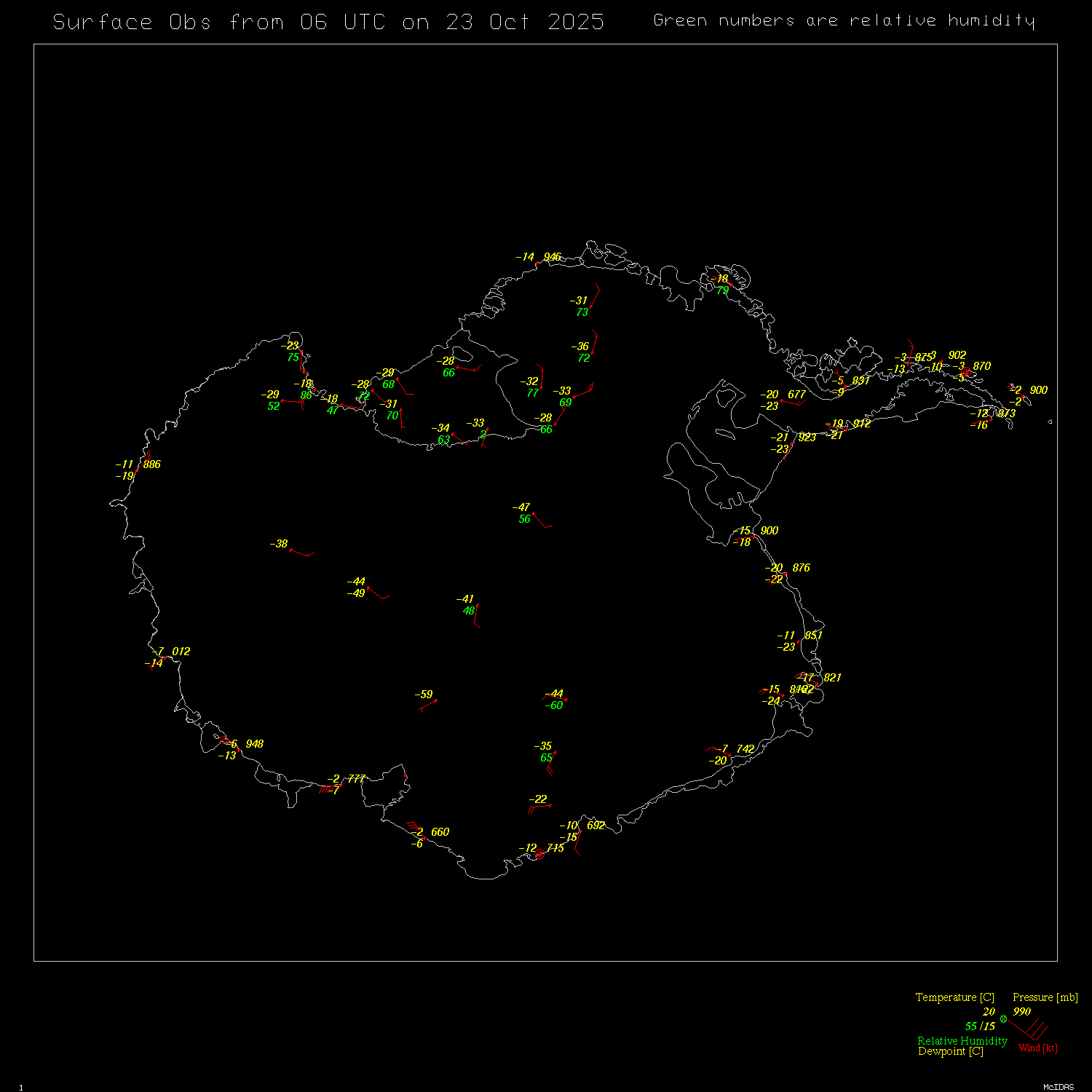The width and height of the screenshot is (1092, 1092).
Task: Click the 'Surface Obs from 06 UTC' title
Action: 328,22
